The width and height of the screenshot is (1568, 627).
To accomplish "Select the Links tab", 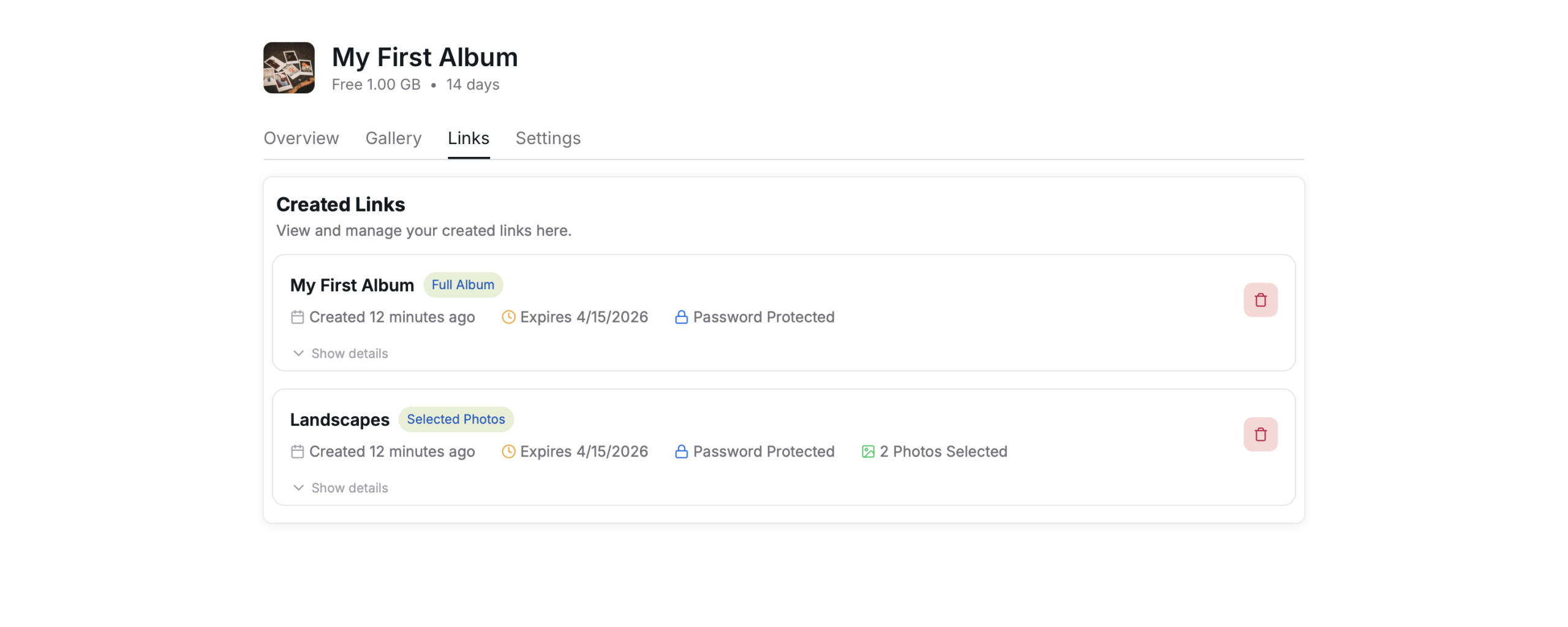I will point(468,138).
